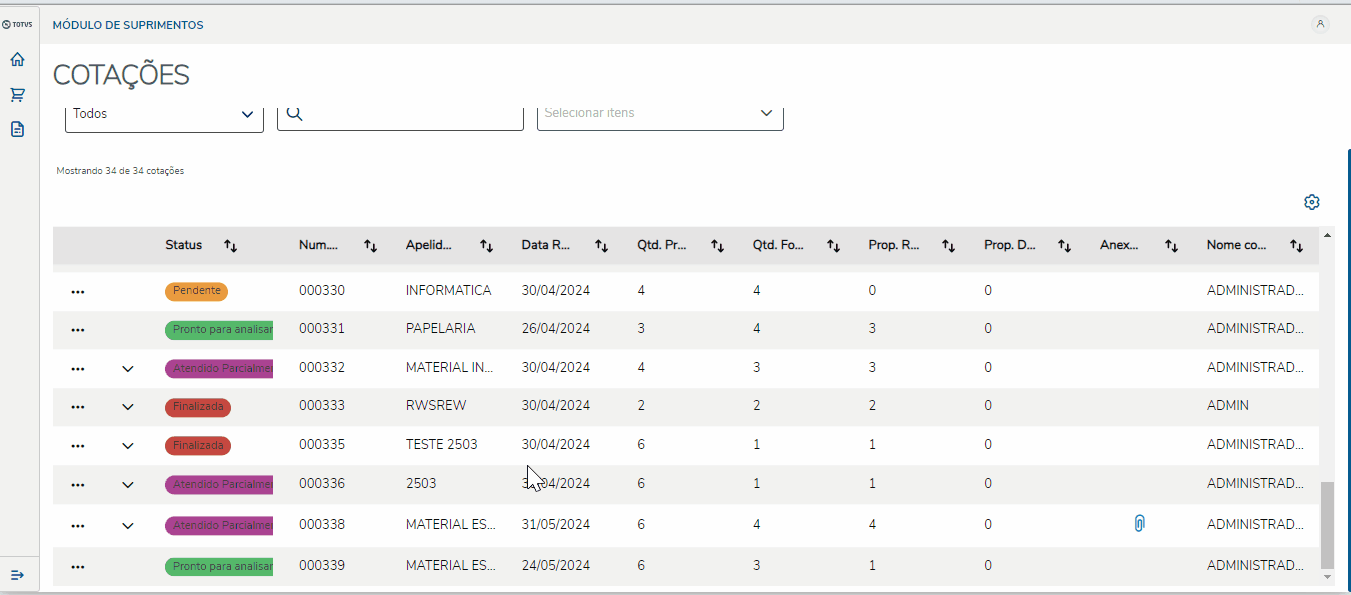The width and height of the screenshot is (1351, 595).
Task: Expand the sidebar menu arrow icon
Action: (x=17, y=575)
